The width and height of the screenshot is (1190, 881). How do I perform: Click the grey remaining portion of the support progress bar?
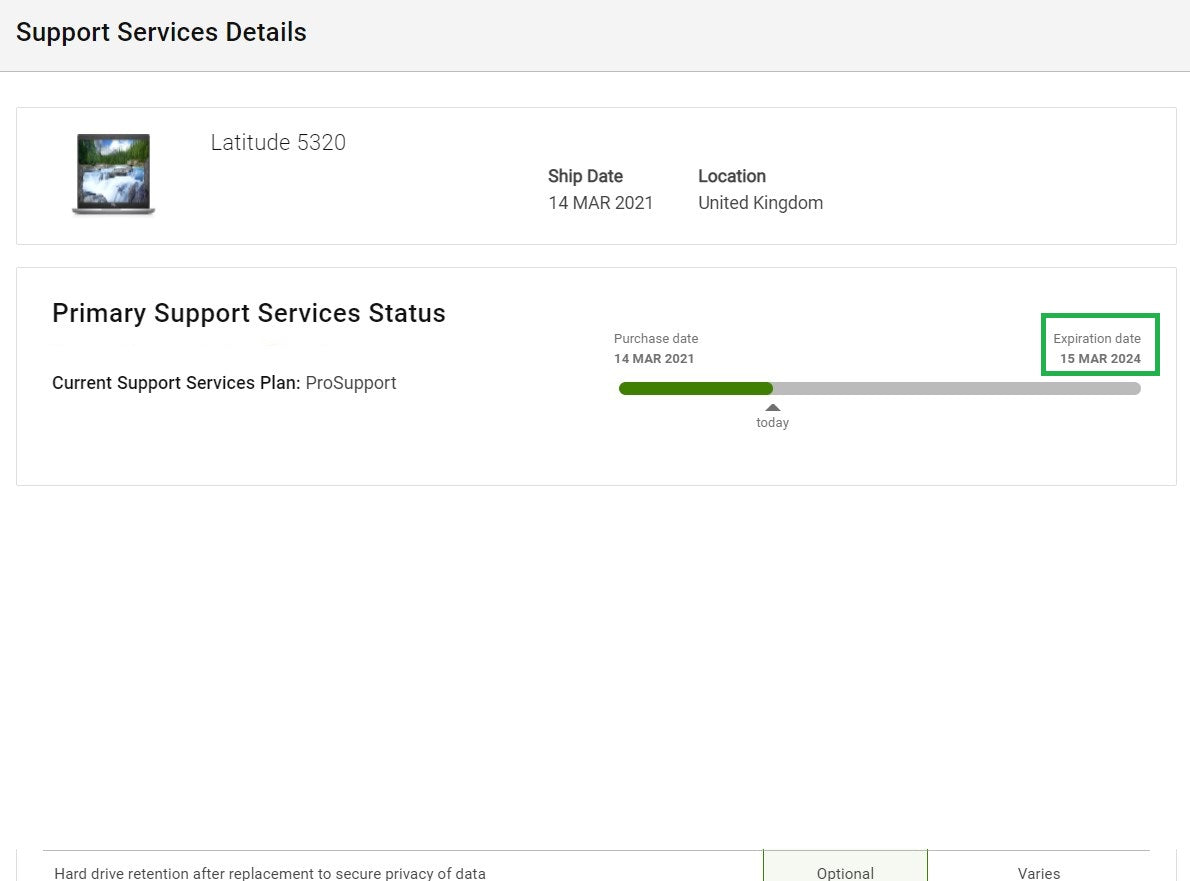tap(957, 389)
